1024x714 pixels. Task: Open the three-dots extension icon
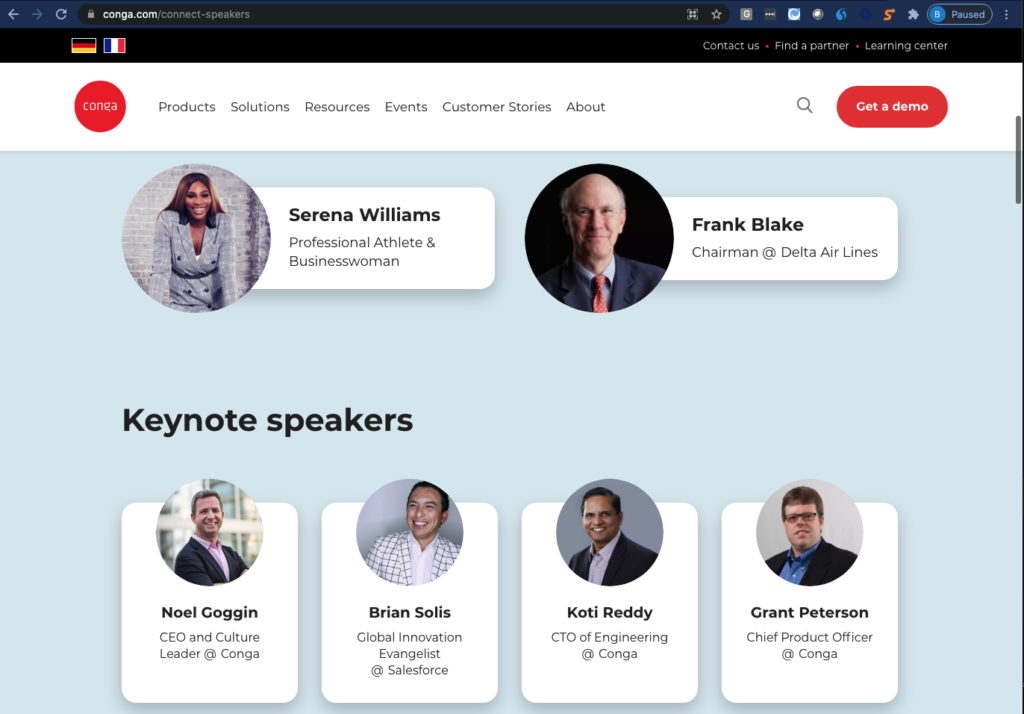[770, 14]
